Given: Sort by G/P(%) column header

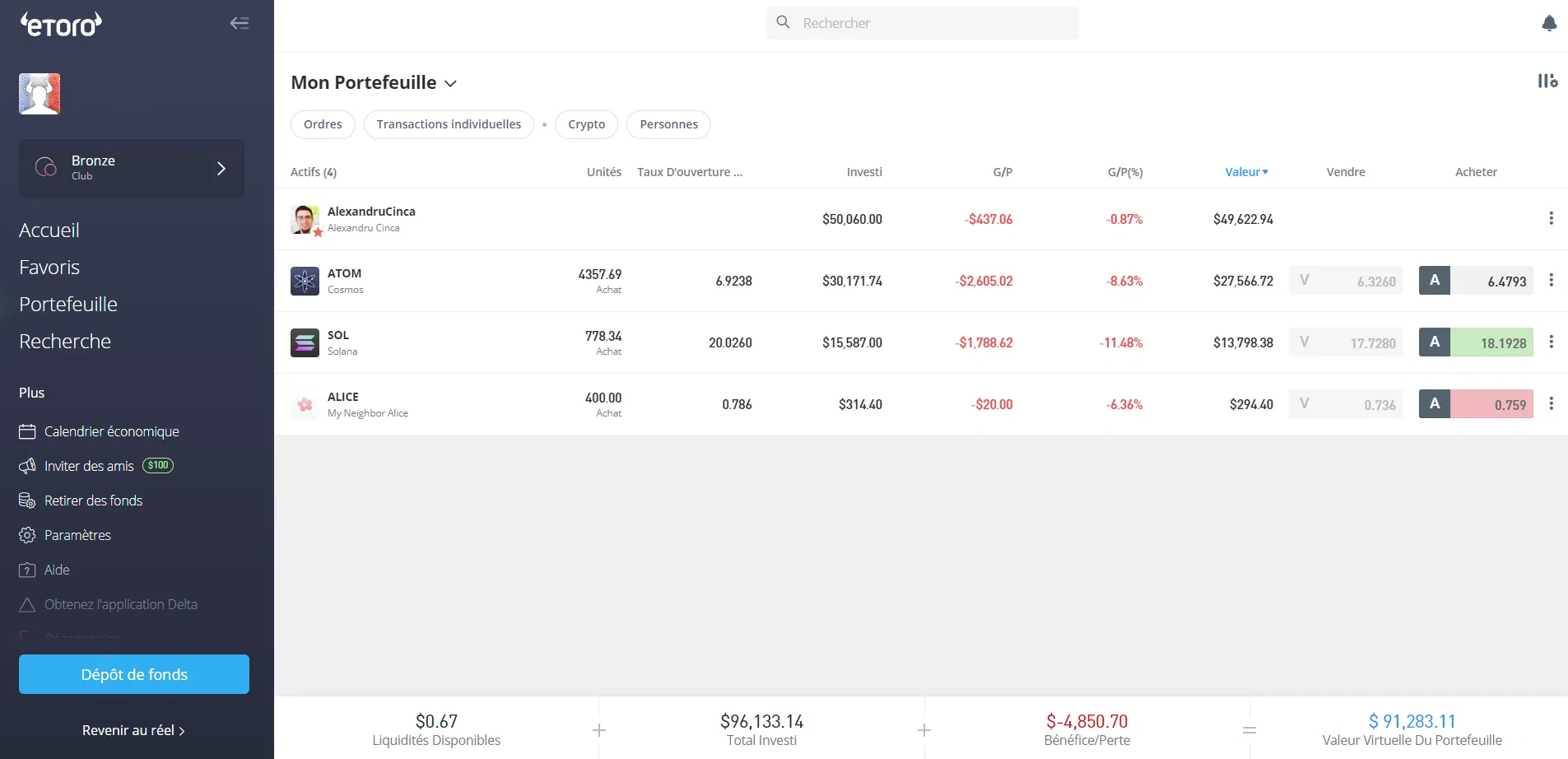Looking at the screenshot, I should (x=1125, y=172).
